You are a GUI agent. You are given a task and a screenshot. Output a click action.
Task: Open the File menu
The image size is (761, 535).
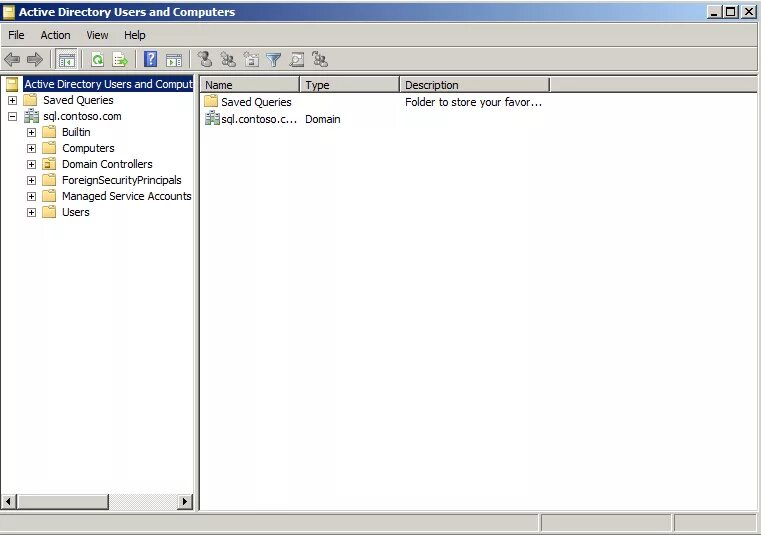[16, 35]
